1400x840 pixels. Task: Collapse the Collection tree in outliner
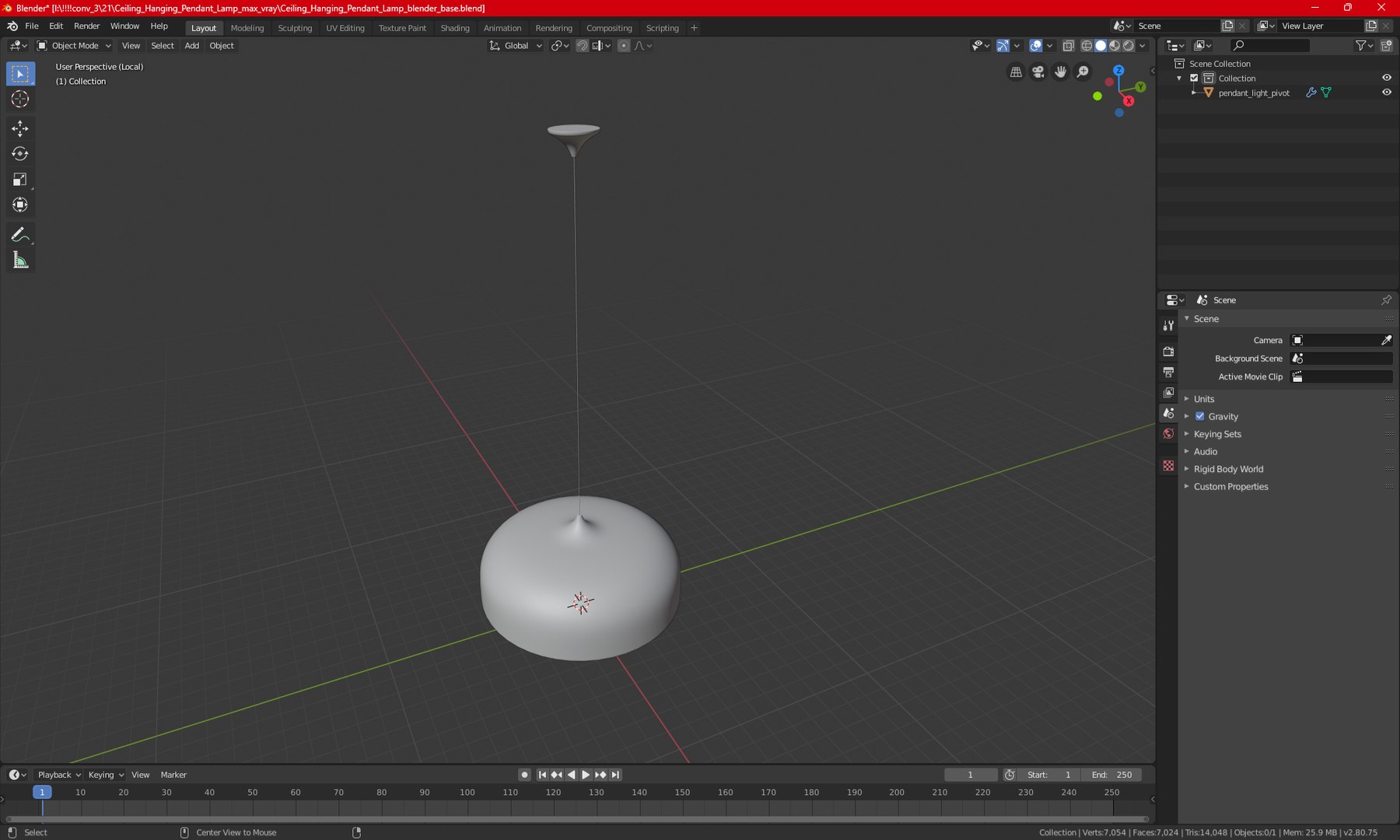tap(1180, 78)
